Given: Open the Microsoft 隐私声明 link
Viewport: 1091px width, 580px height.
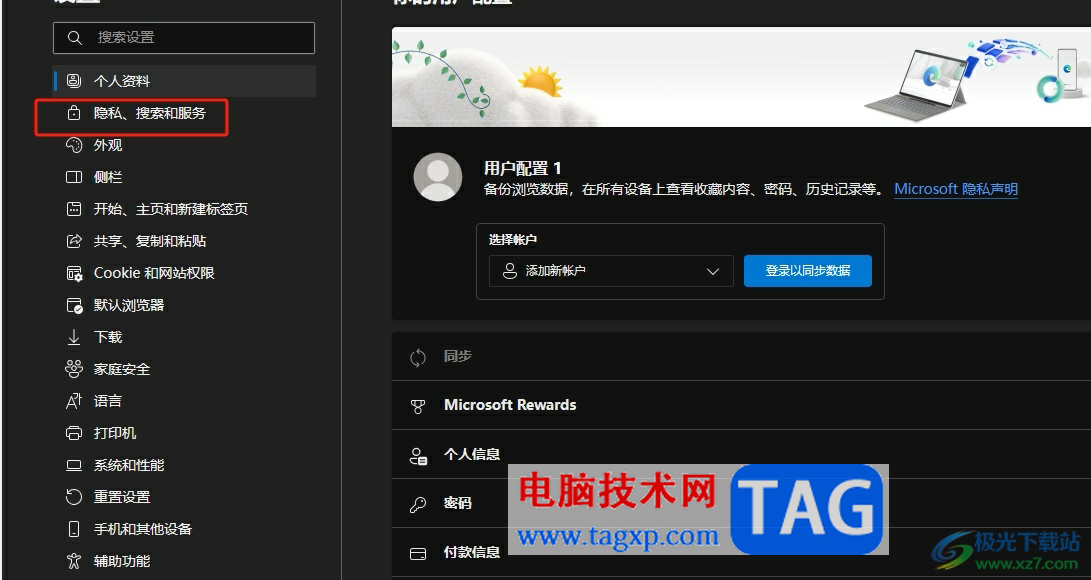Looking at the screenshot, I should 955,189.
